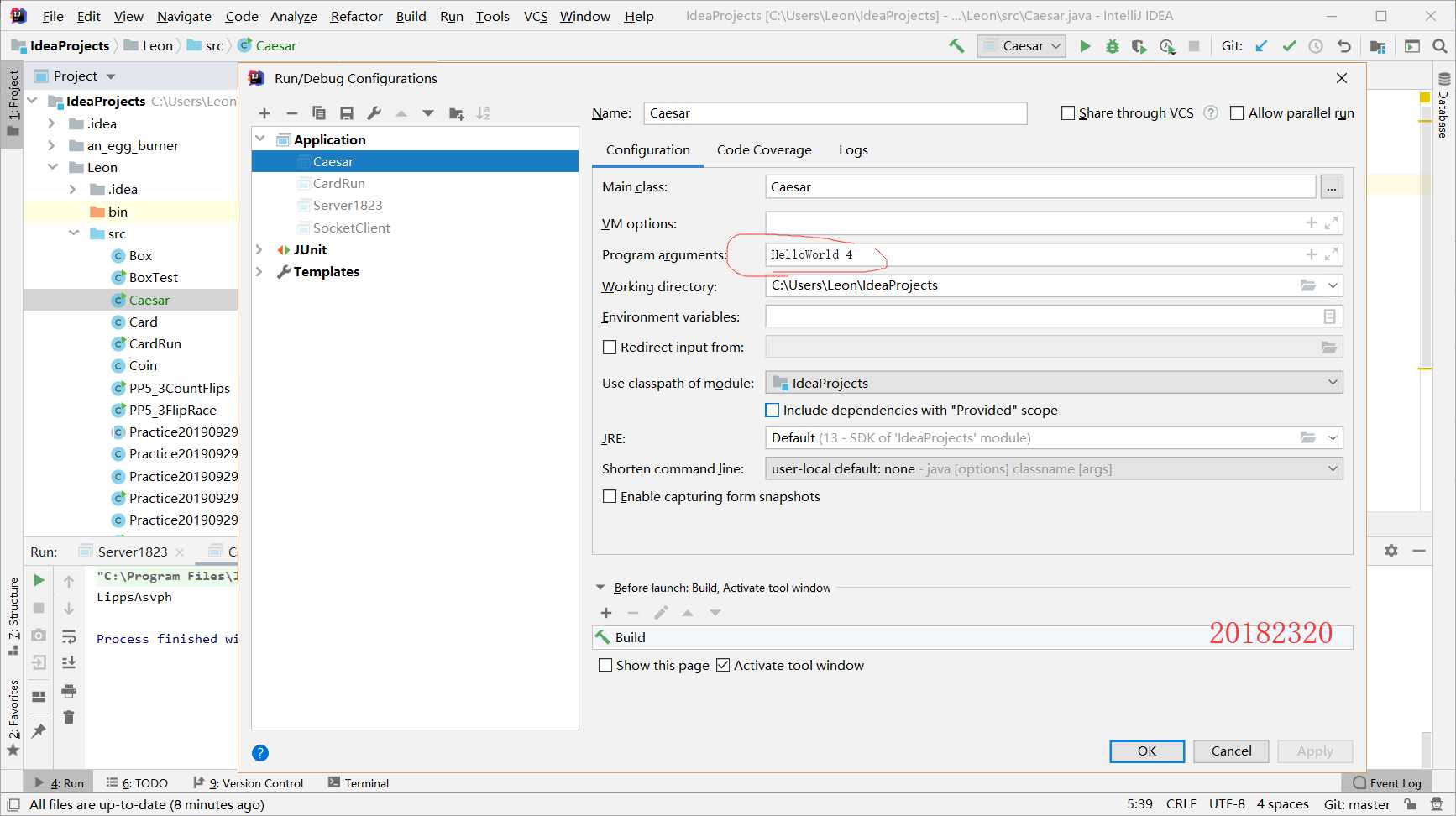
Task: Add new configuration with plus icon
Action: (x=264, y=113)
